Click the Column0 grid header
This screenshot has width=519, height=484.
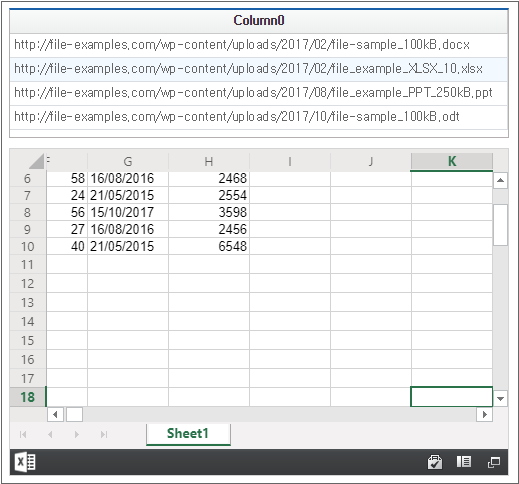click(x=259, y=21)
